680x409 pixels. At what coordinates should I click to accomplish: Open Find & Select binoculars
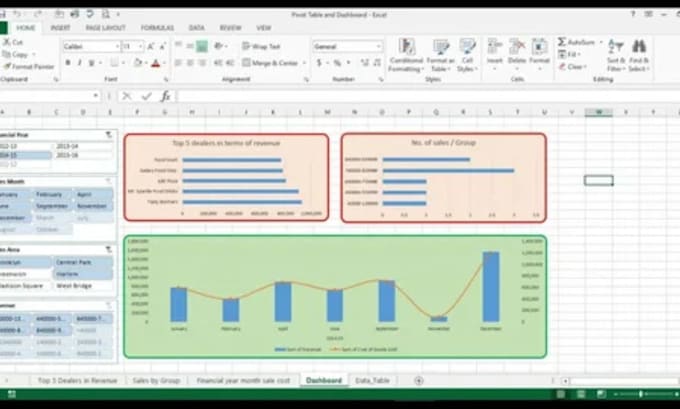[639, 56]
